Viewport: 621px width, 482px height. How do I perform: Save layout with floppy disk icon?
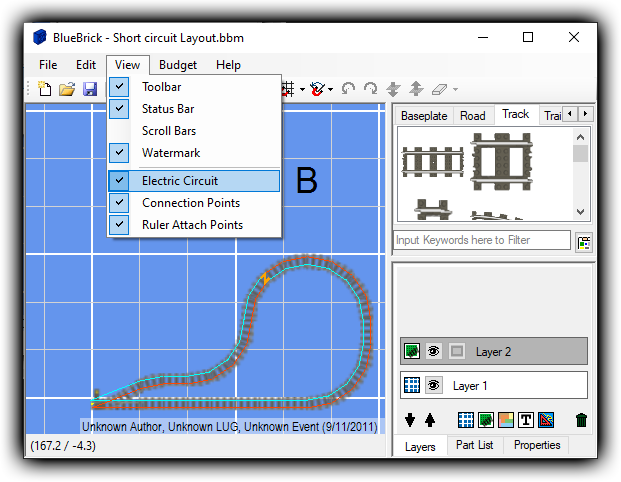coord(90,89)
